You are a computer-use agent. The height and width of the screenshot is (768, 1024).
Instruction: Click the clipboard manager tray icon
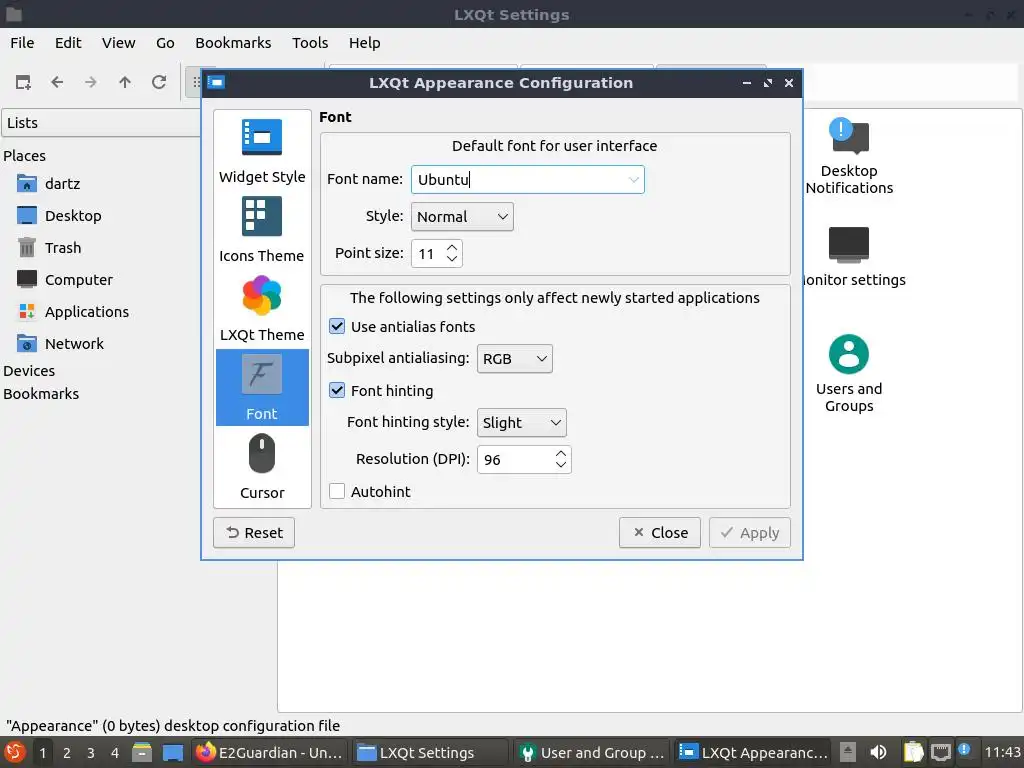[x=913, y=752]
